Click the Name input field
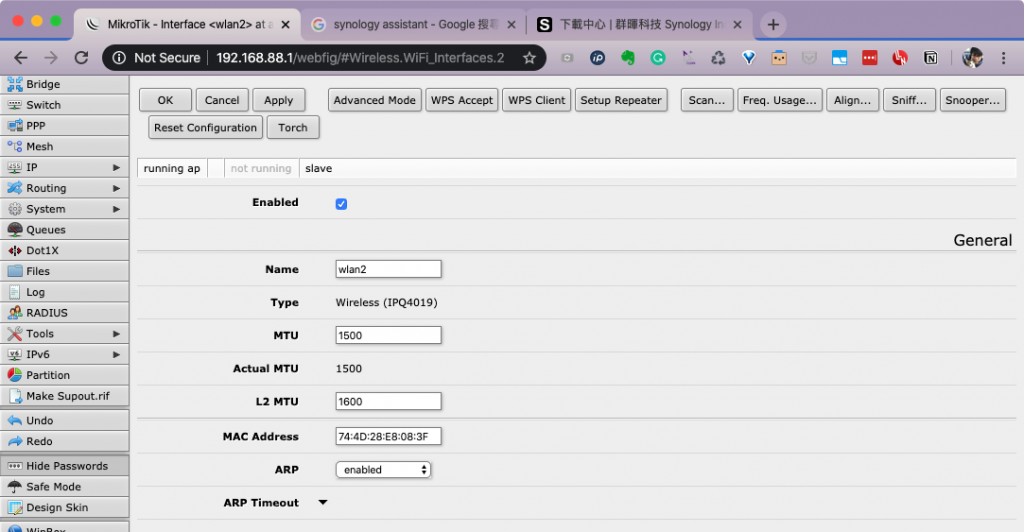The height and width of the screenshot is (532, 1024). click(389, 269)
